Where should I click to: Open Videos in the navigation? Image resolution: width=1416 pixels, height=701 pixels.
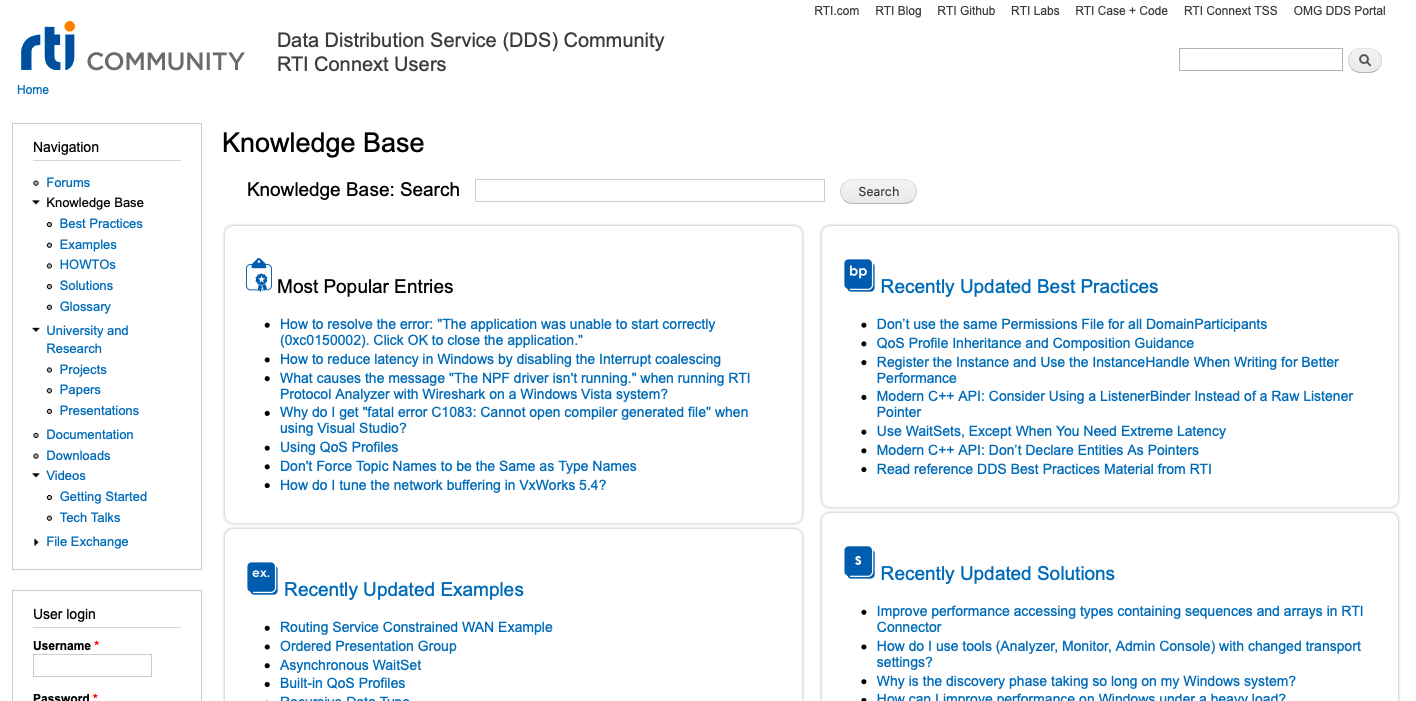(66, 476)
